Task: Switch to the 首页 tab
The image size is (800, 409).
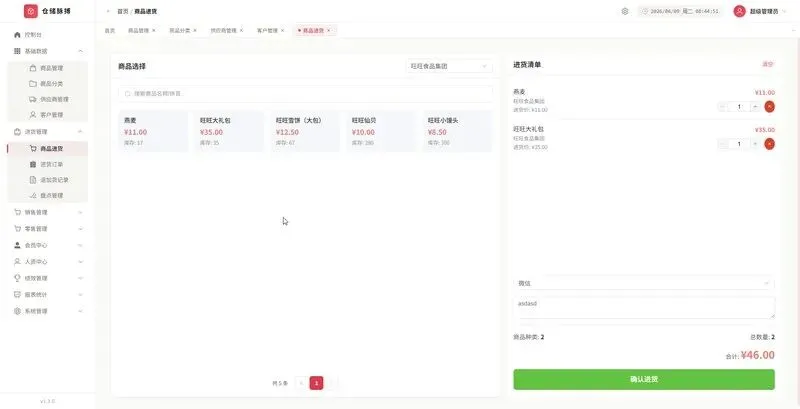Action: [110, 31]
